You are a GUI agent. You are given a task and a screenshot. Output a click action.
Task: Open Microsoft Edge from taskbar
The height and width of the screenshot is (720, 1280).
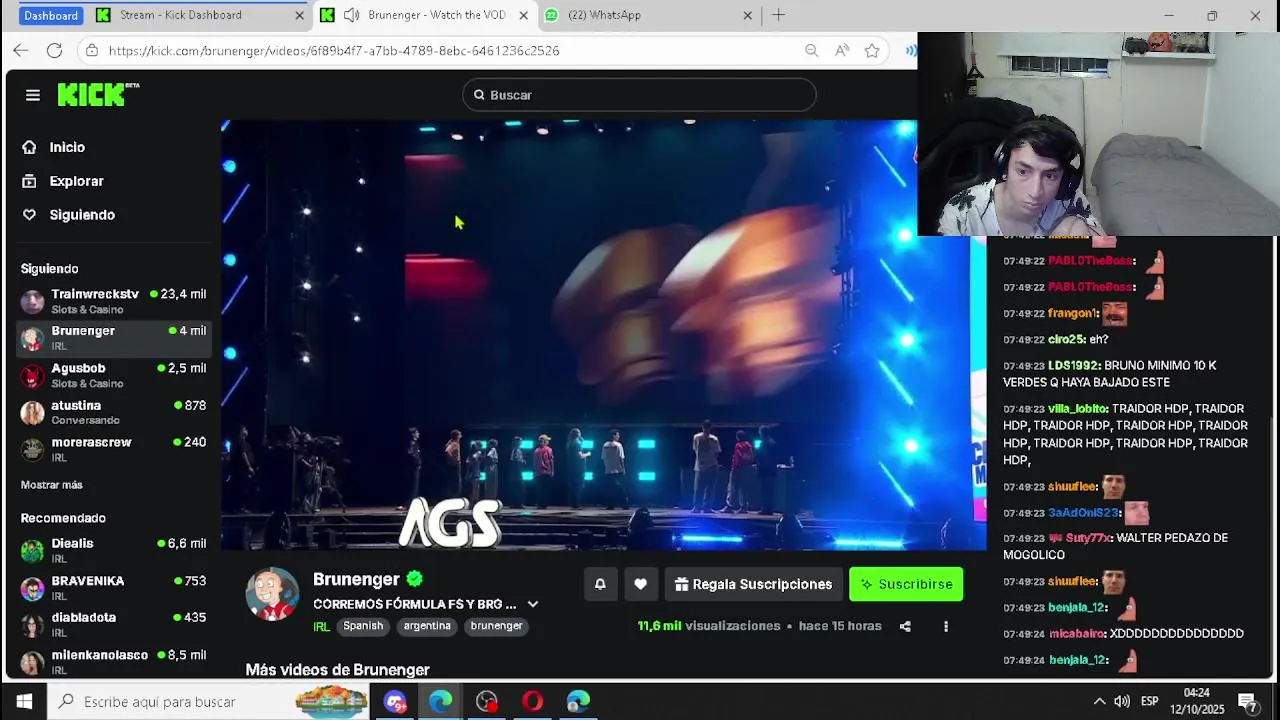pos(441,701)
